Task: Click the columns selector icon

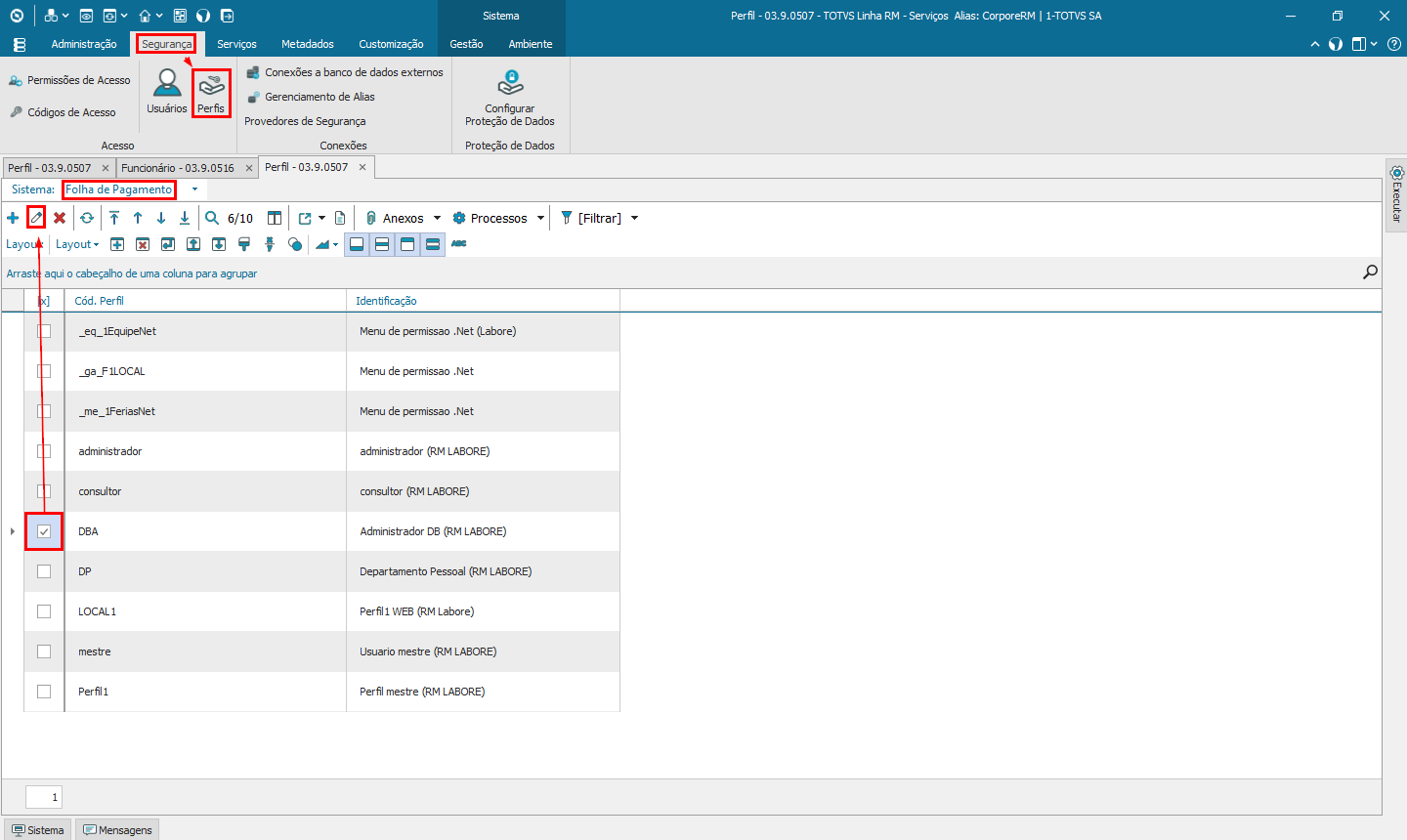Action: click(x=275, y=218)
